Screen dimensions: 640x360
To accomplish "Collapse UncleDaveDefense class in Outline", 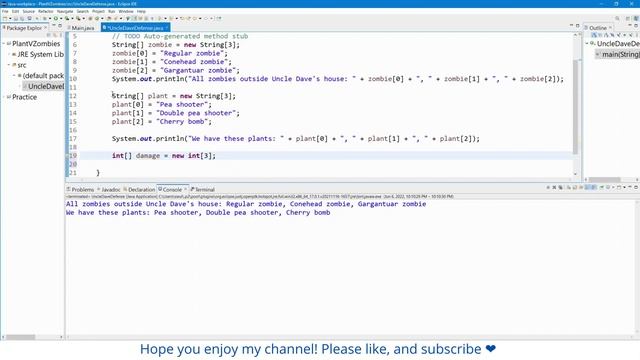I will pyautogui.click(x=587, y=43).
